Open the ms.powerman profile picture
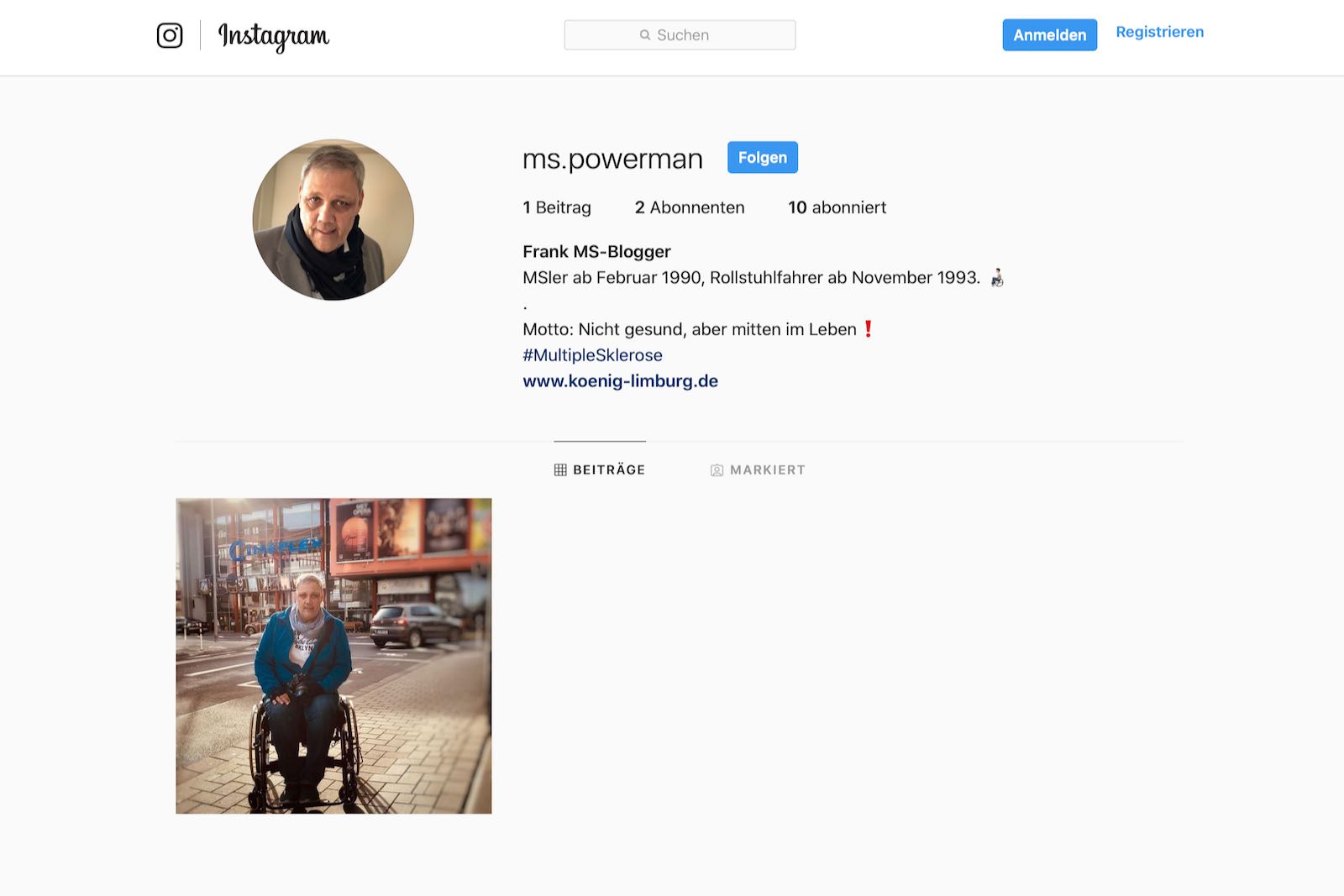The width and height of the screenshot is (1344, 896). (333, 219)
